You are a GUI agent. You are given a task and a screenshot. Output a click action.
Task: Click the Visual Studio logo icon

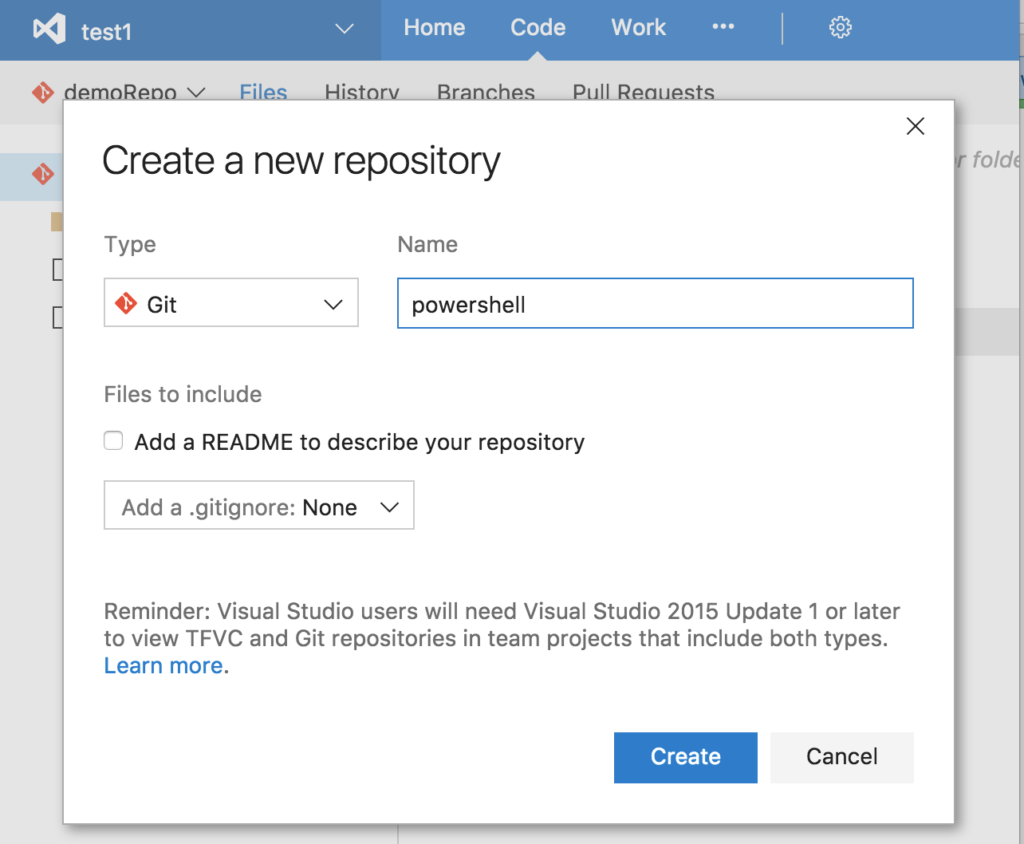click(49, 29)
